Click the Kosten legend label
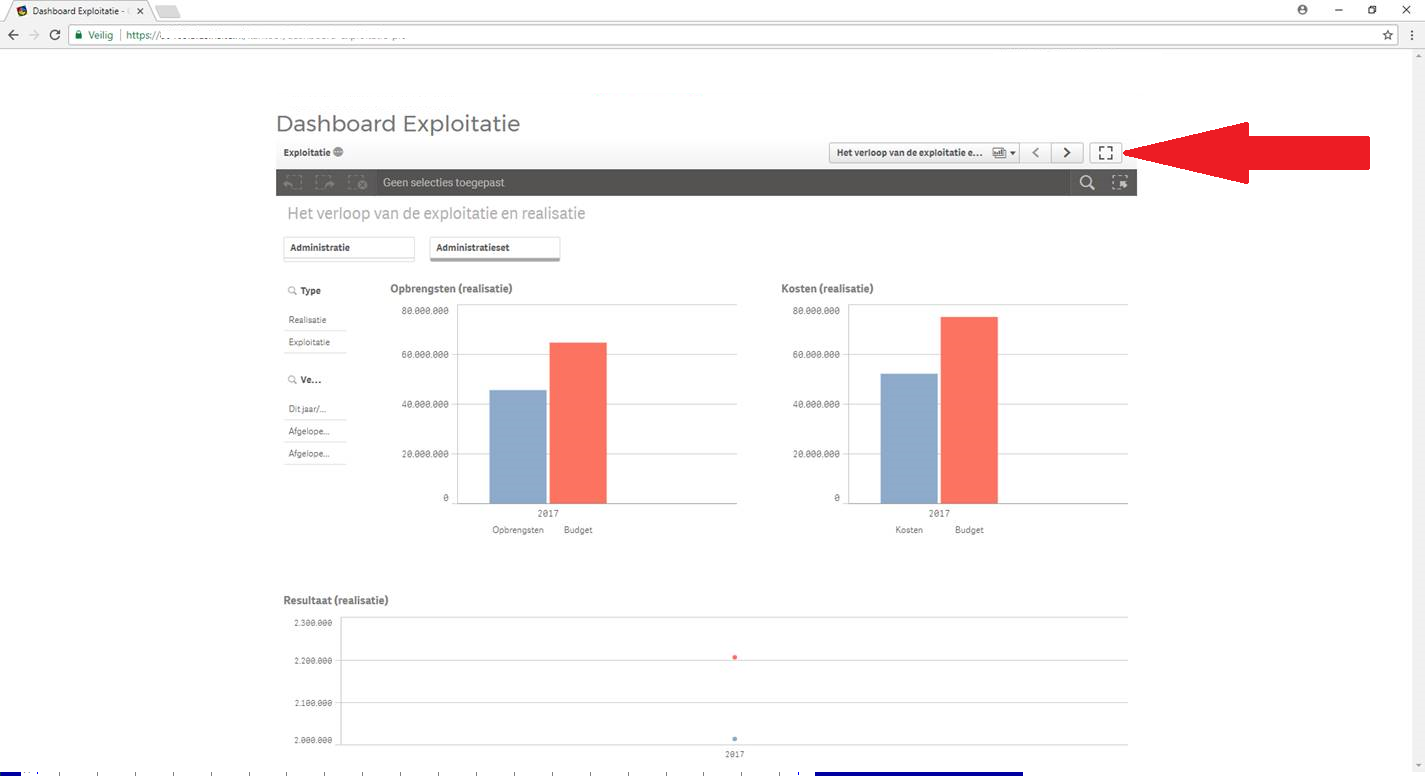This screenshot has width=1425, height=776. coord(909,530)
